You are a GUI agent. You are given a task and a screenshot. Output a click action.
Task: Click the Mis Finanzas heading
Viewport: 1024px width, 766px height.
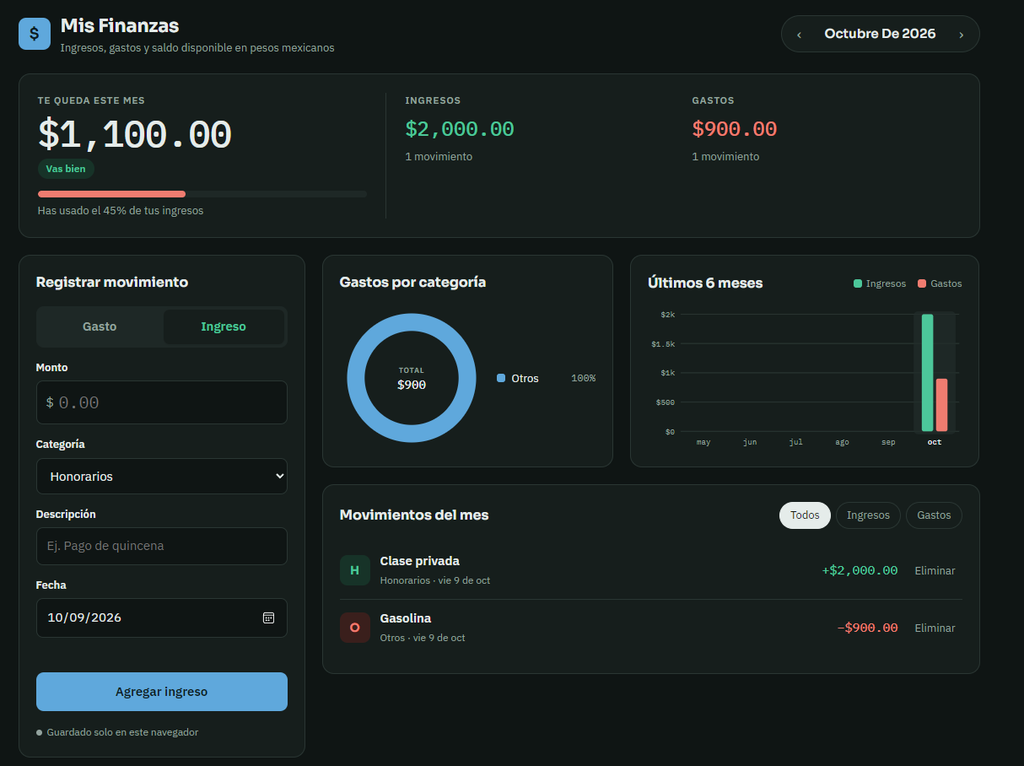click(120, 25)
